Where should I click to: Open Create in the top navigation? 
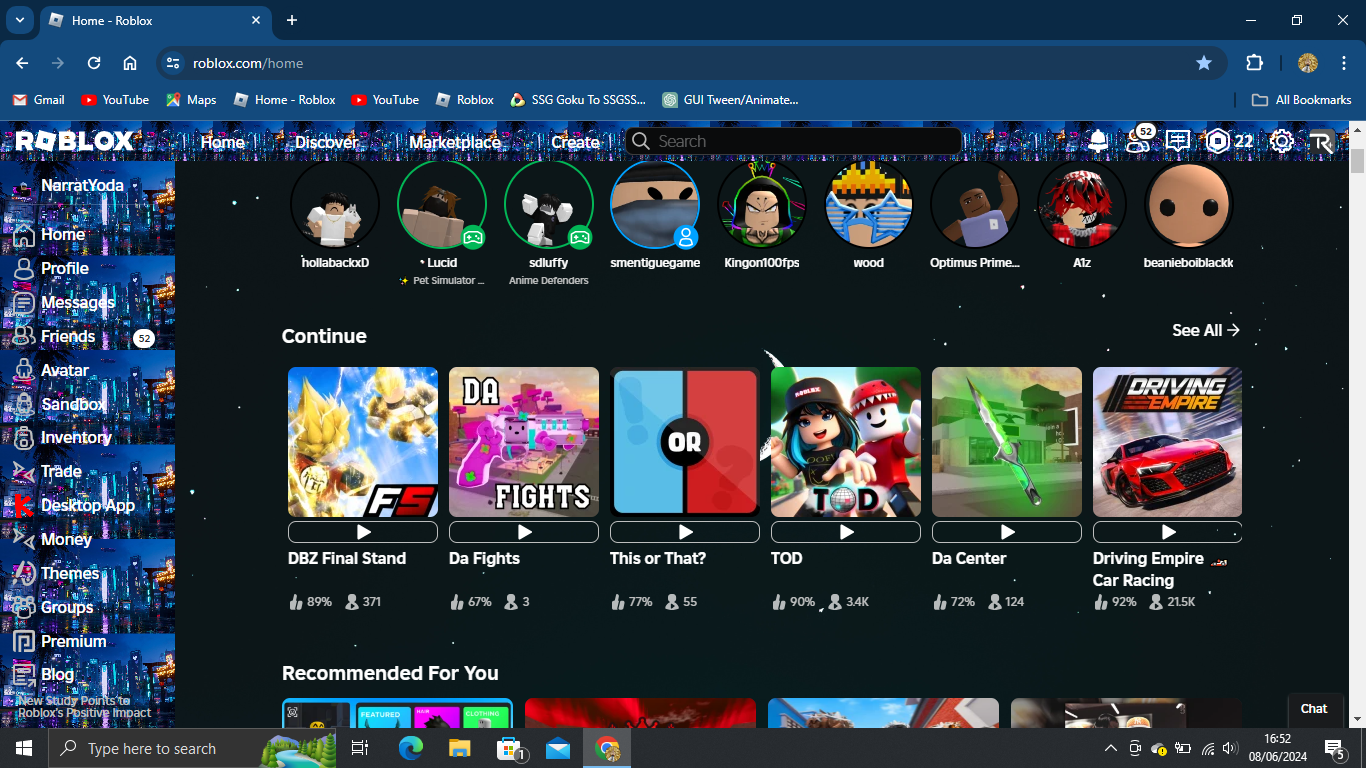pyautogui.click(x=576, y=142)
